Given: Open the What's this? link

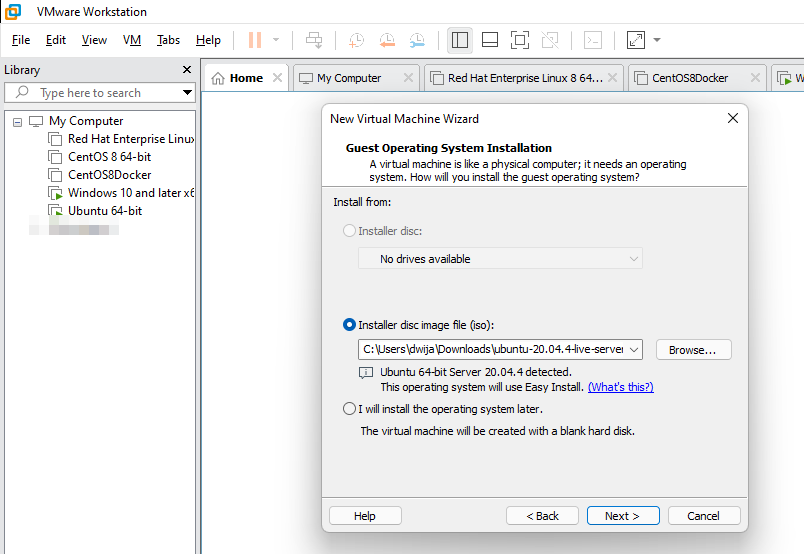Looking at the screenshot, I should pos(620,387).
